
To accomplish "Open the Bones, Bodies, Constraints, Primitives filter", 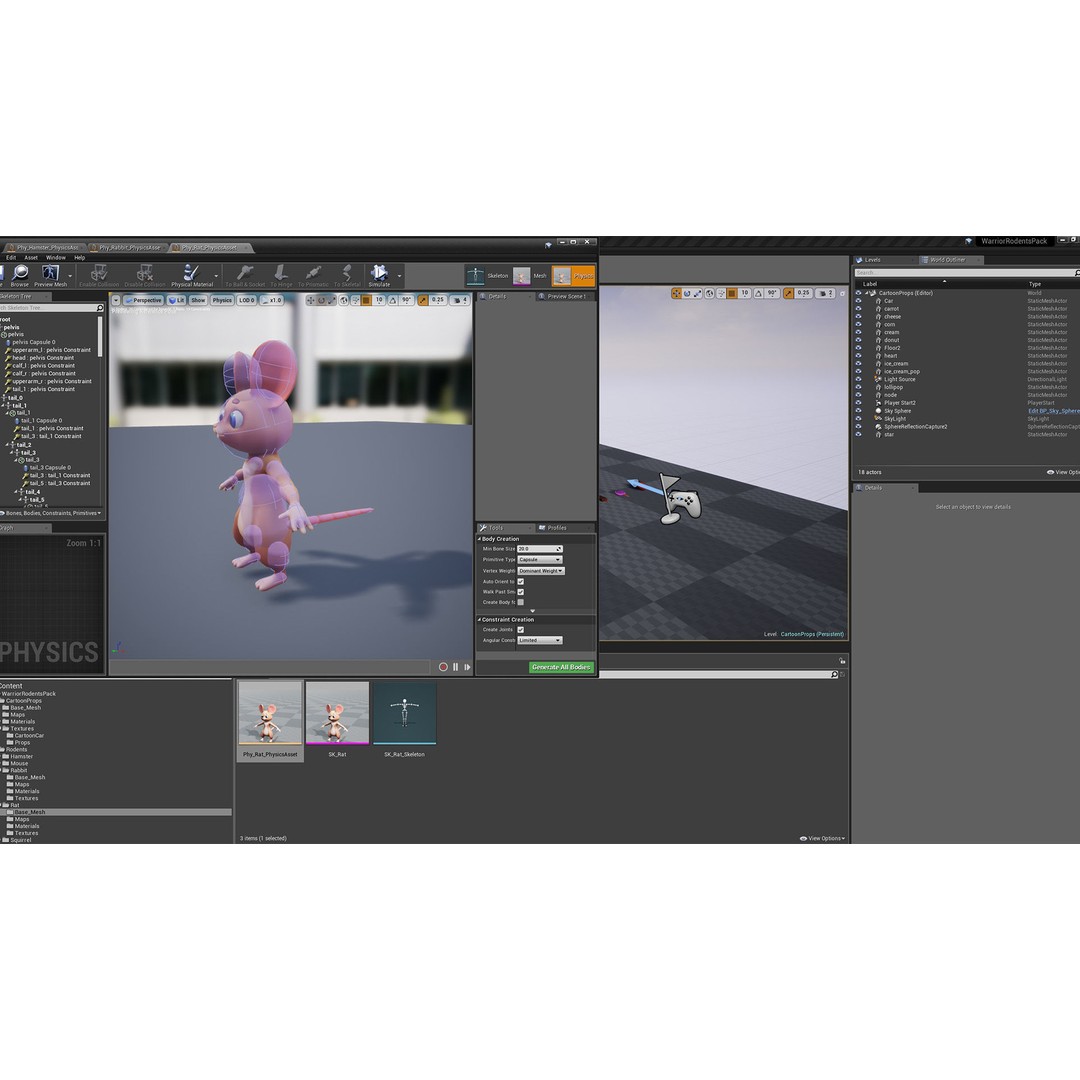I will pos(52,513).
